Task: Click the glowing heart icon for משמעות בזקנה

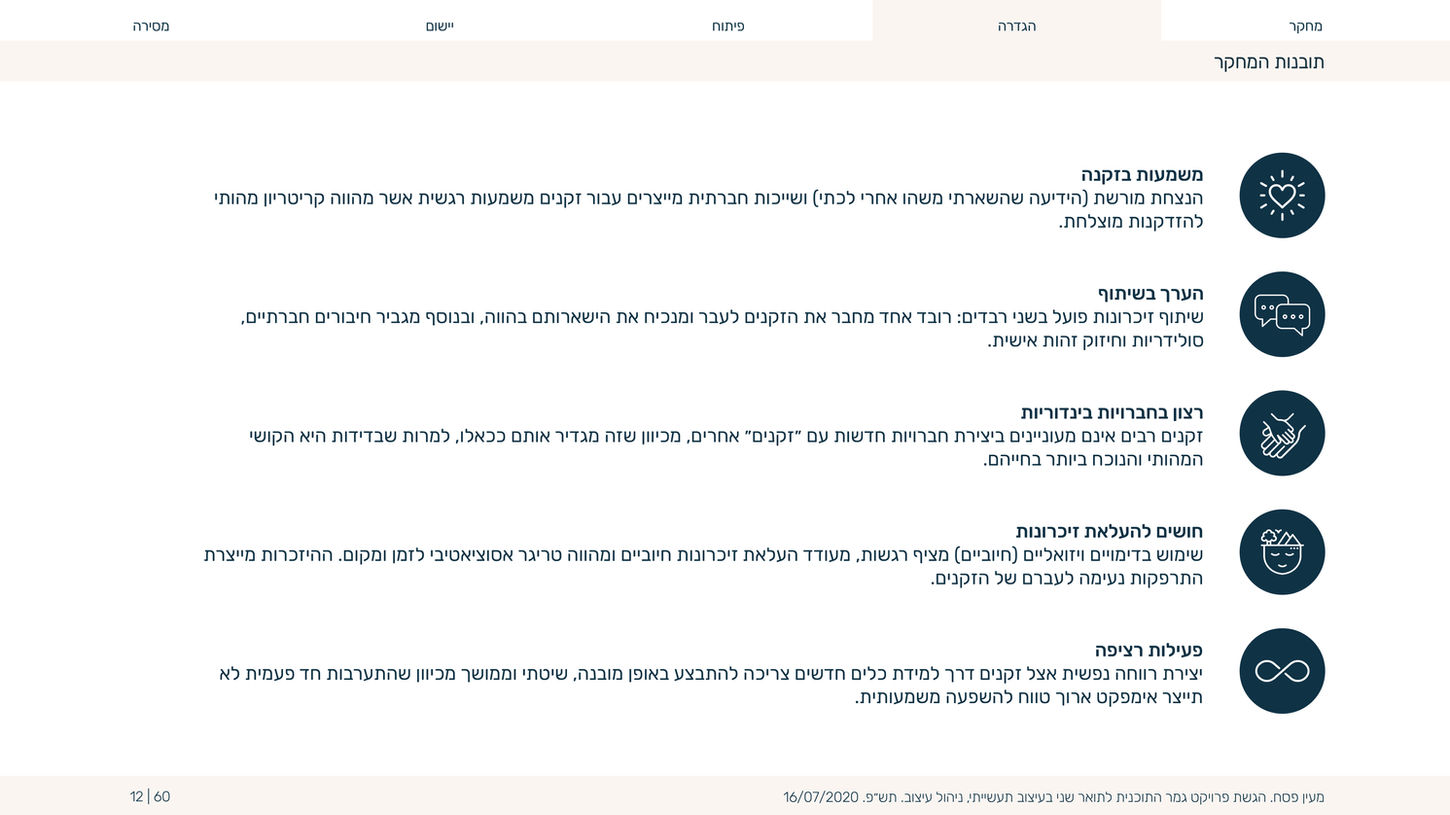Action: [x=1282, y=195]
